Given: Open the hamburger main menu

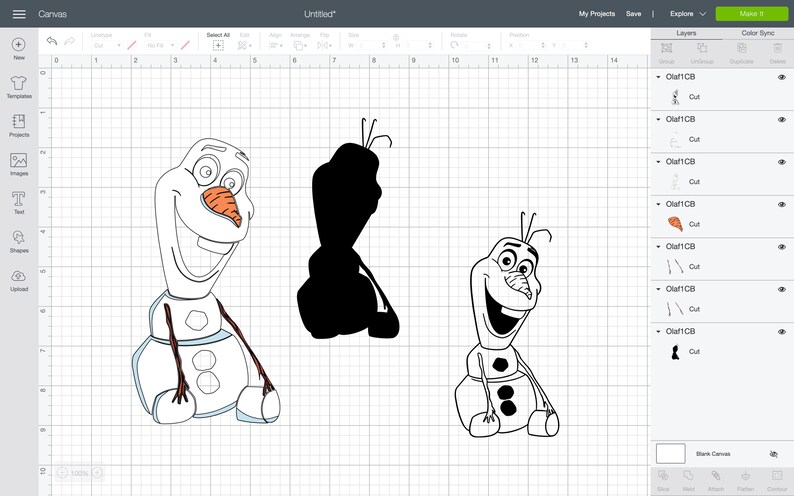Looking at the screenshot, I should pyautogui.click(x=19, y=14).
